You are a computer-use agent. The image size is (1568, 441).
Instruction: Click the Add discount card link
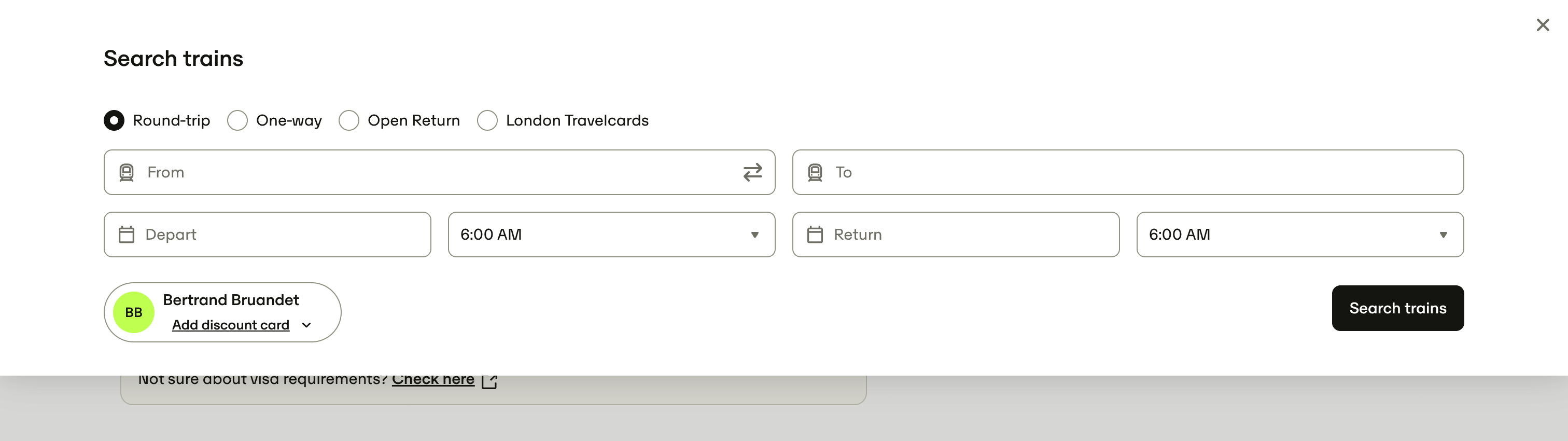[231, 325]
